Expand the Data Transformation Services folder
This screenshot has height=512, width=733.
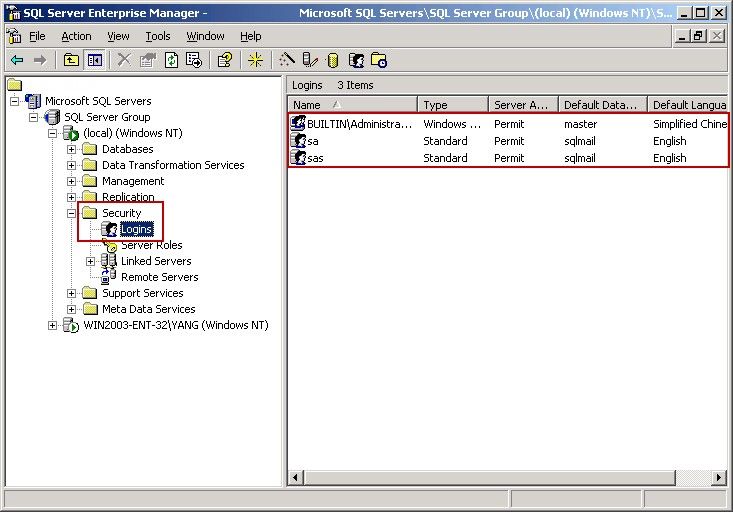click(71, 165)
